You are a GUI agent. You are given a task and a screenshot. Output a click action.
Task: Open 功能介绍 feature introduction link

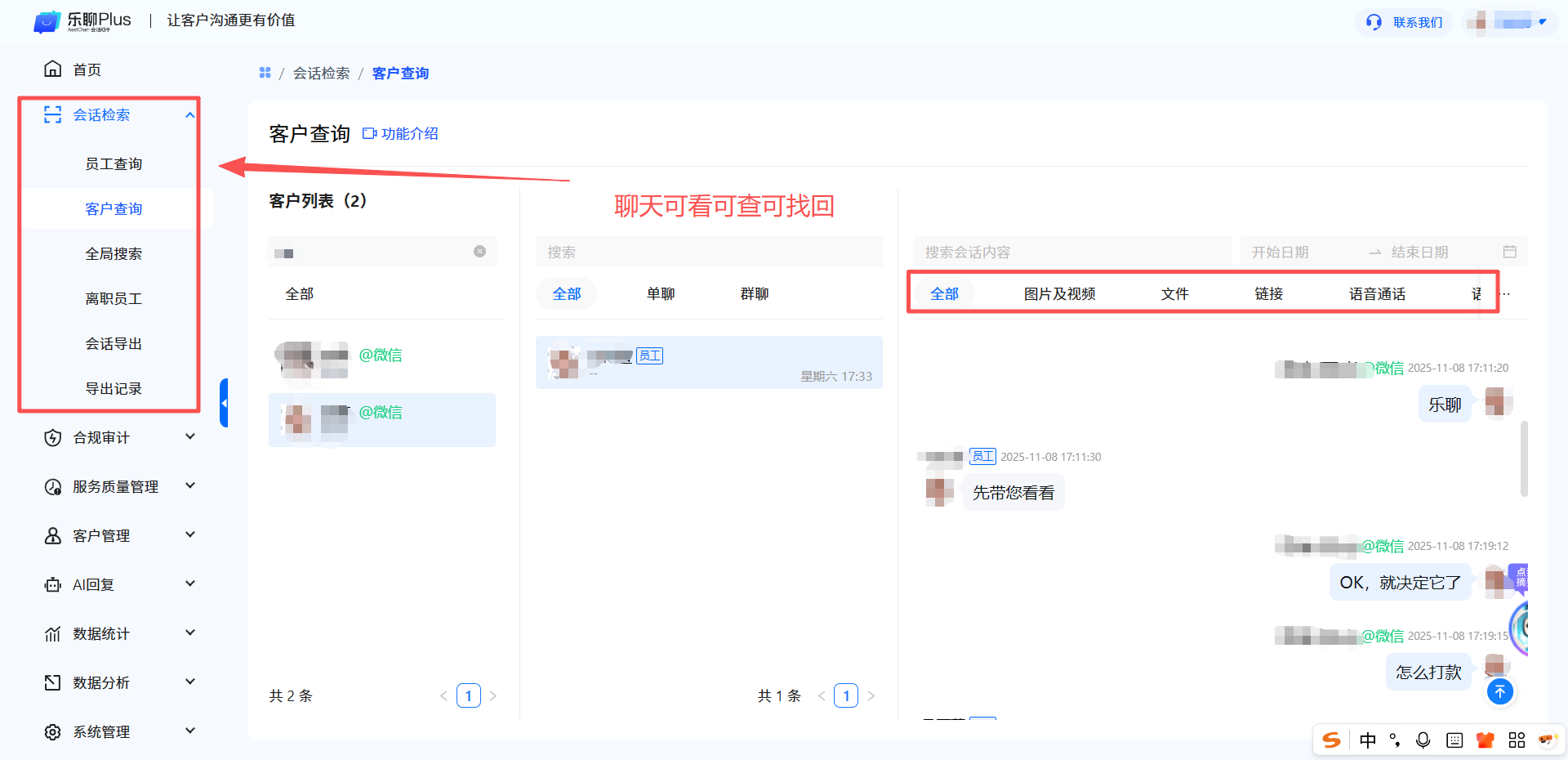tap(400, 133)
